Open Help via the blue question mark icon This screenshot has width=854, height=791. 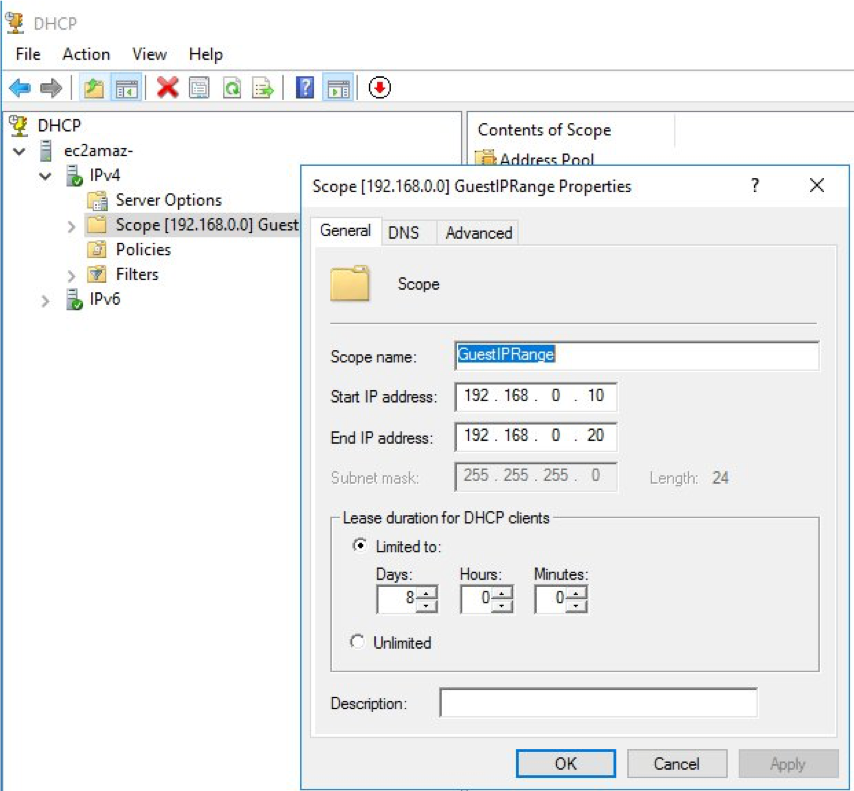click(x=306, y=89)
